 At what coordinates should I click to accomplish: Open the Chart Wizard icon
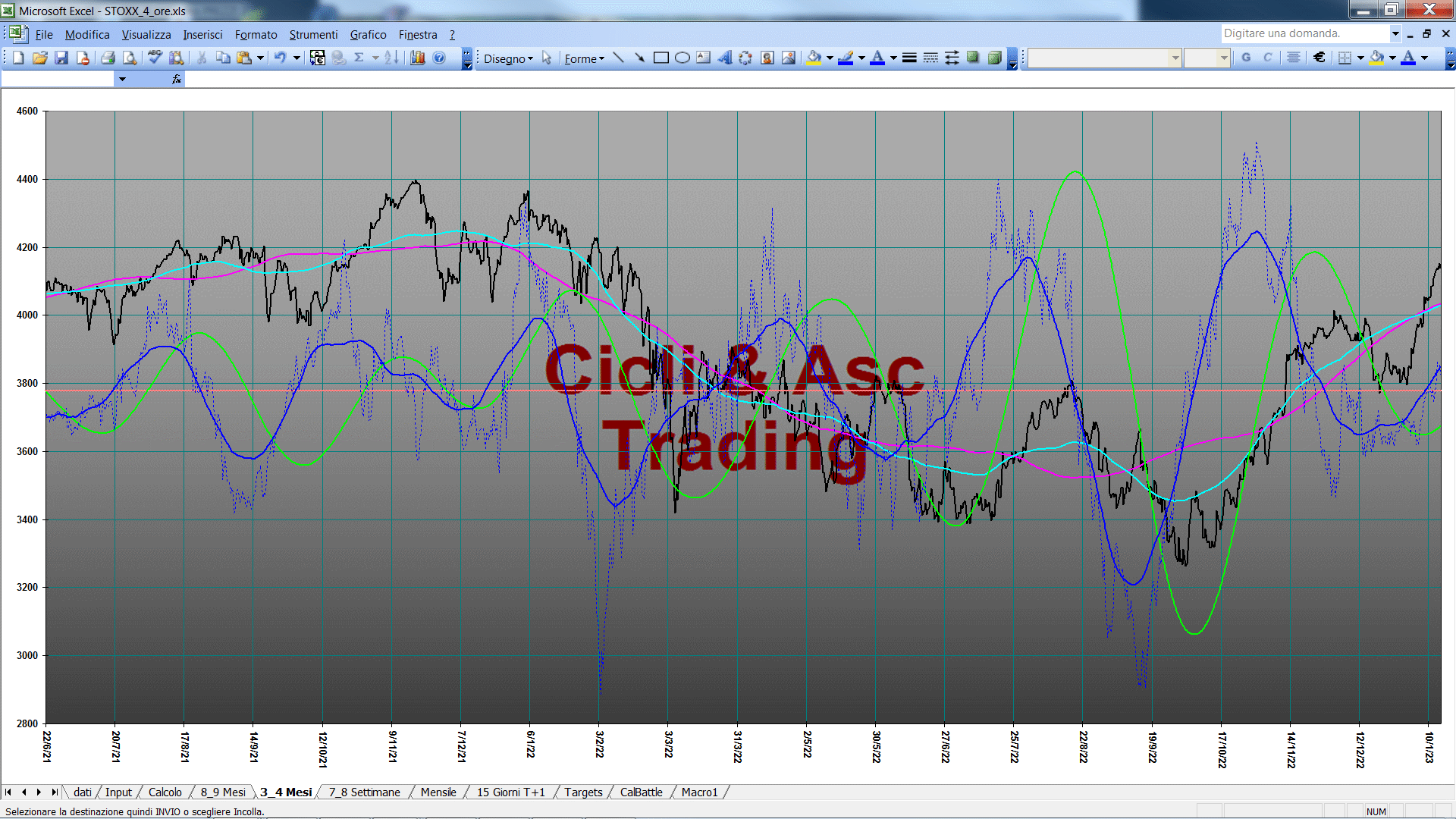[418, 58]
